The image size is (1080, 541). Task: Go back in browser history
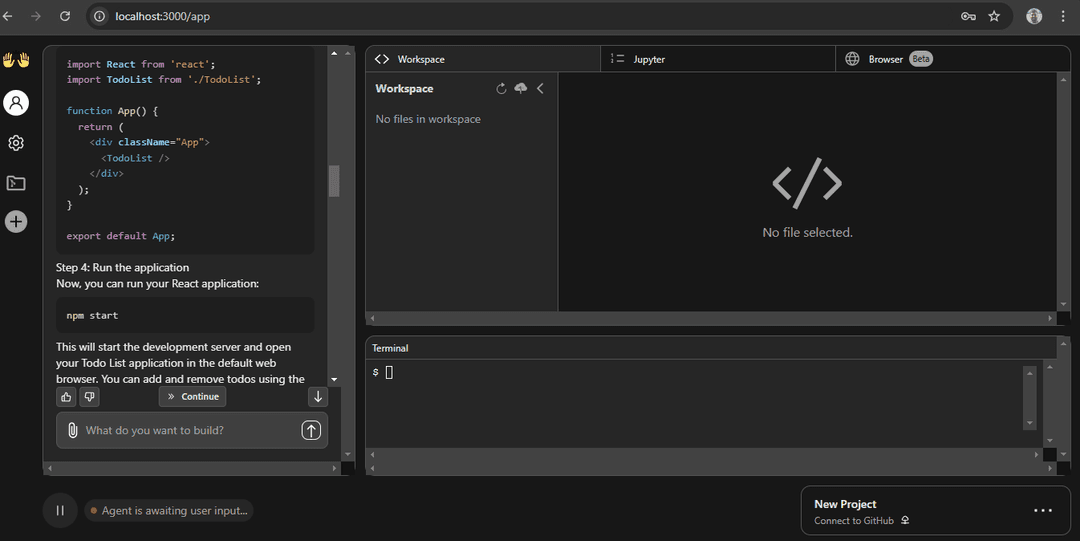8,16
